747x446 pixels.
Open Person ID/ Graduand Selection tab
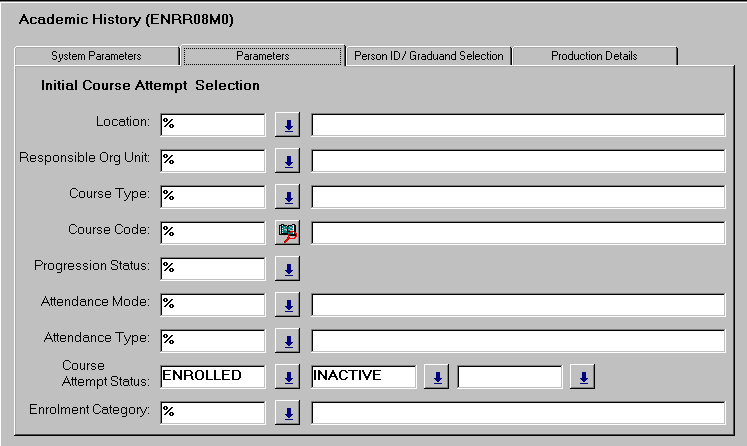(x=428, y=56)
